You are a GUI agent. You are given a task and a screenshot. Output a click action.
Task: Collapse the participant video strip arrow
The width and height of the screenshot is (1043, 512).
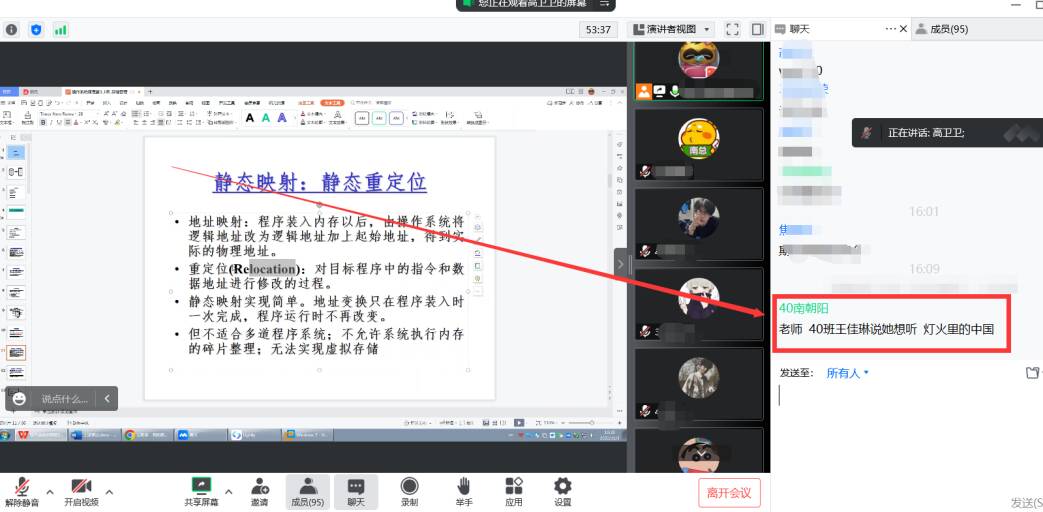[620, 264]
